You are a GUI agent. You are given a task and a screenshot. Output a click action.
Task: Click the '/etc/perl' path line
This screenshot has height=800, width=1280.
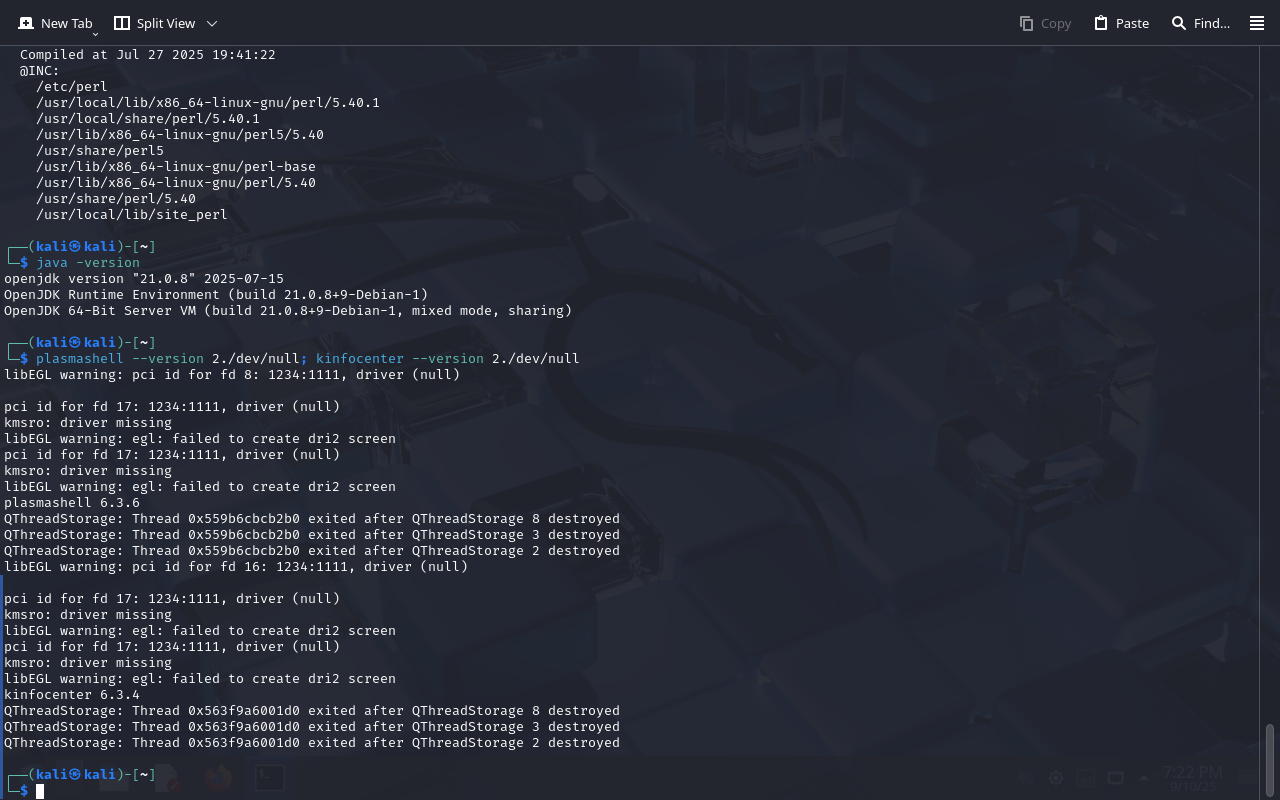tap(72, 87)
